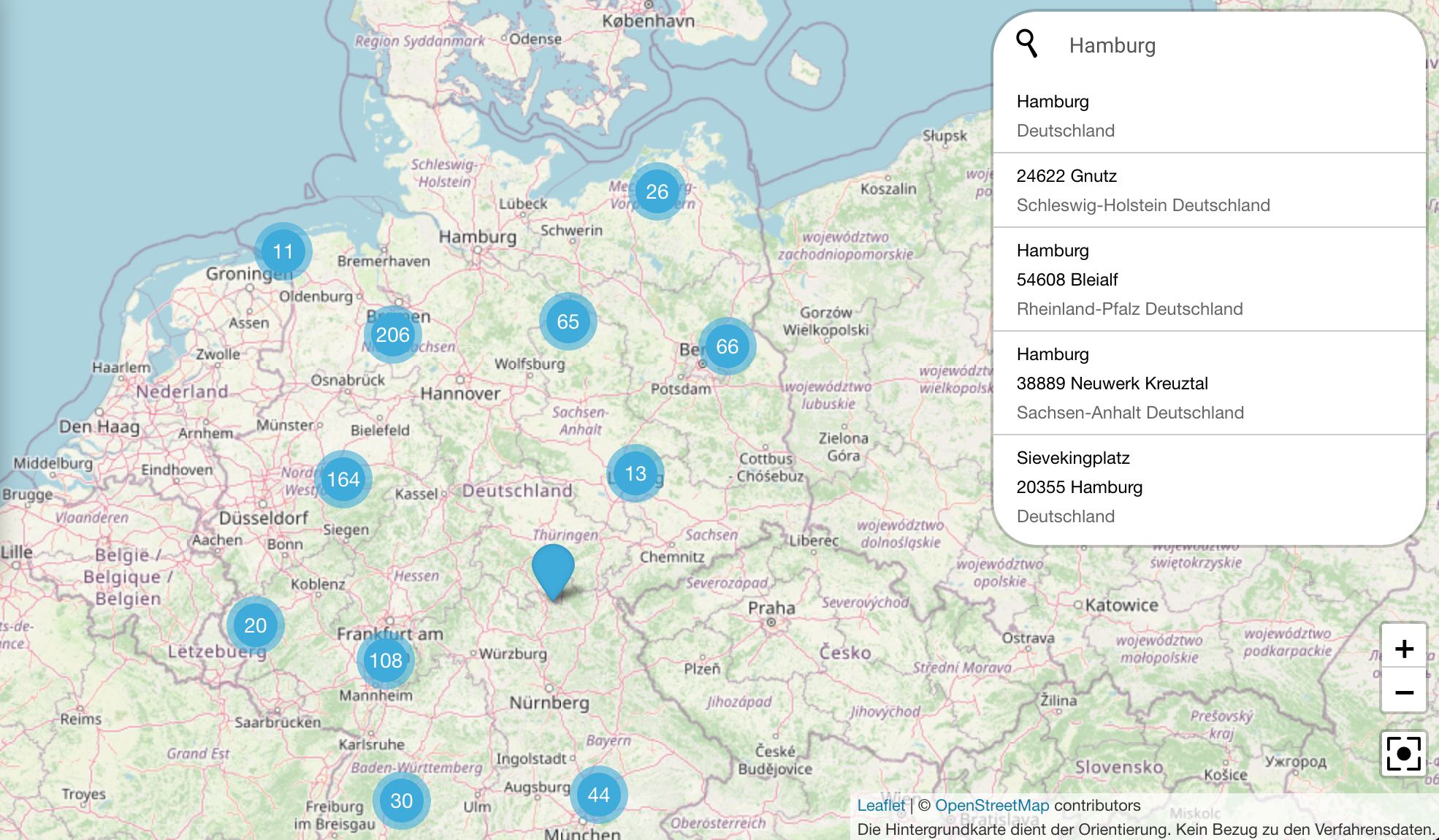Click the cluster marker numbered 26
Screen dimensions: 1439x840
tap(657, 191)
